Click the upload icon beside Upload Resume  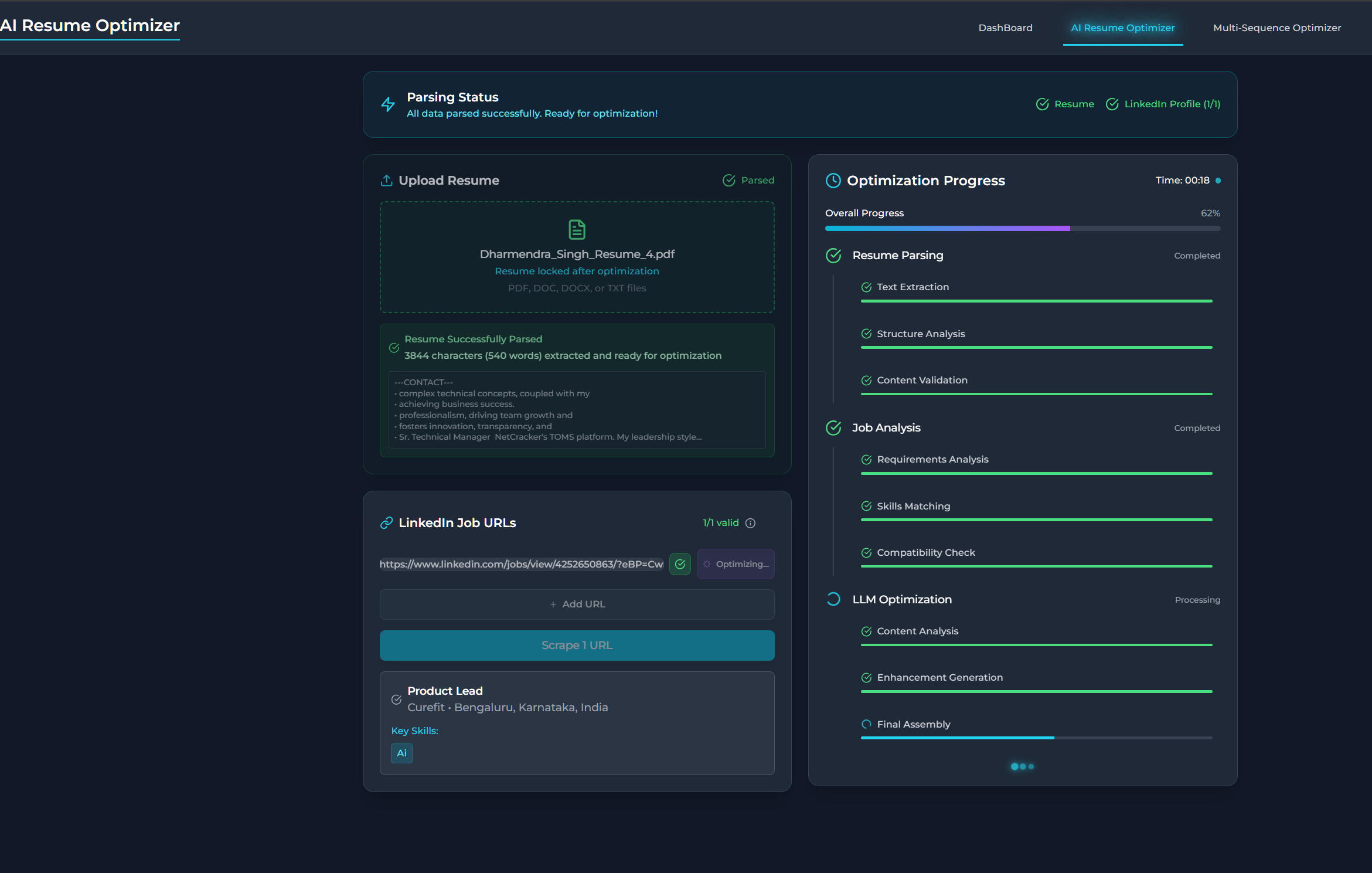pos(386,181)
